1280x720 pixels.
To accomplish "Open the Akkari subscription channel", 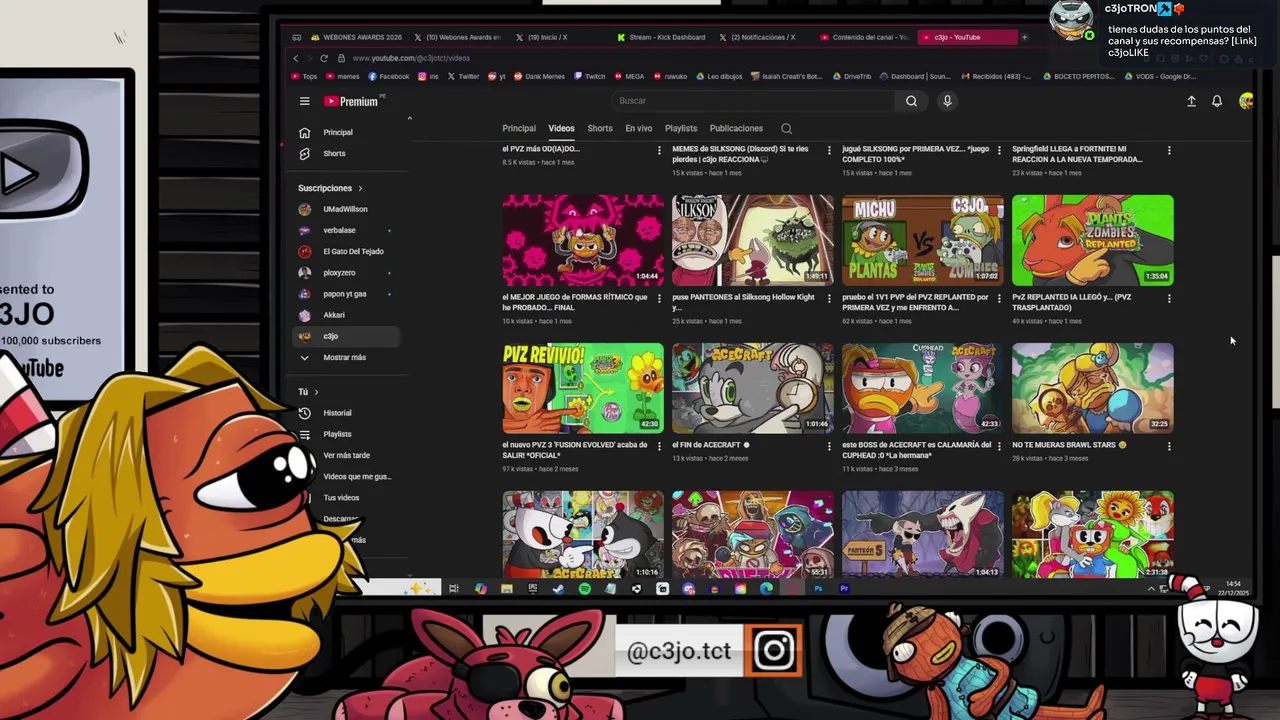I will click(334, 314).
